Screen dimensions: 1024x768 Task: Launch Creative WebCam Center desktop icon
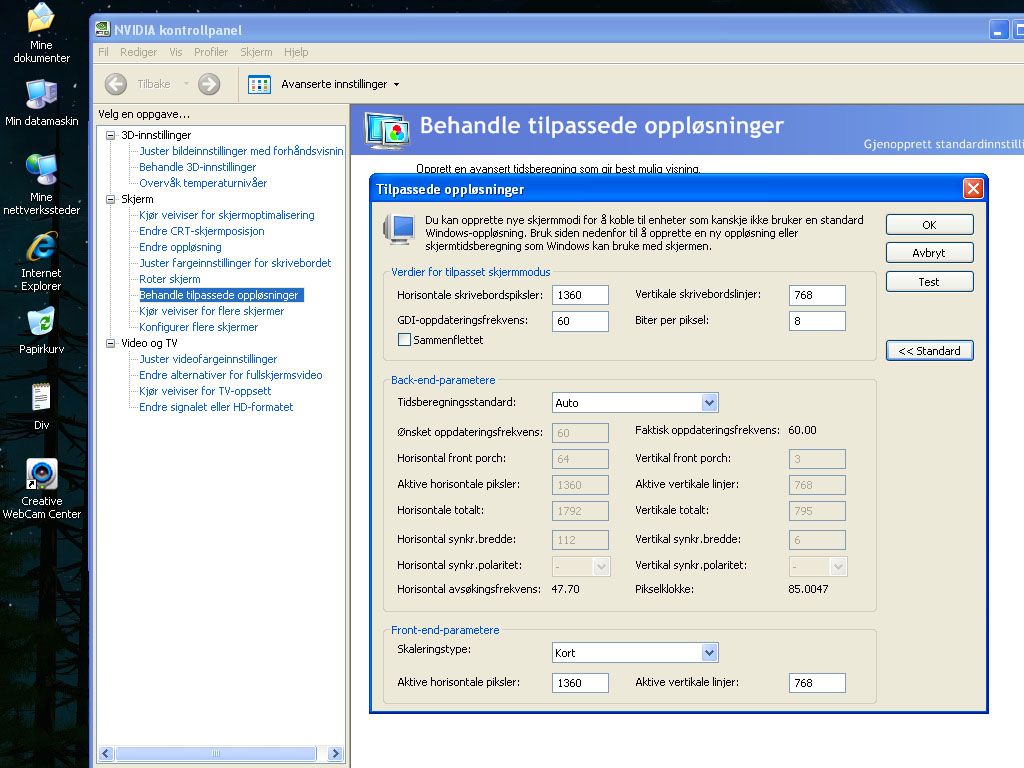41,488
